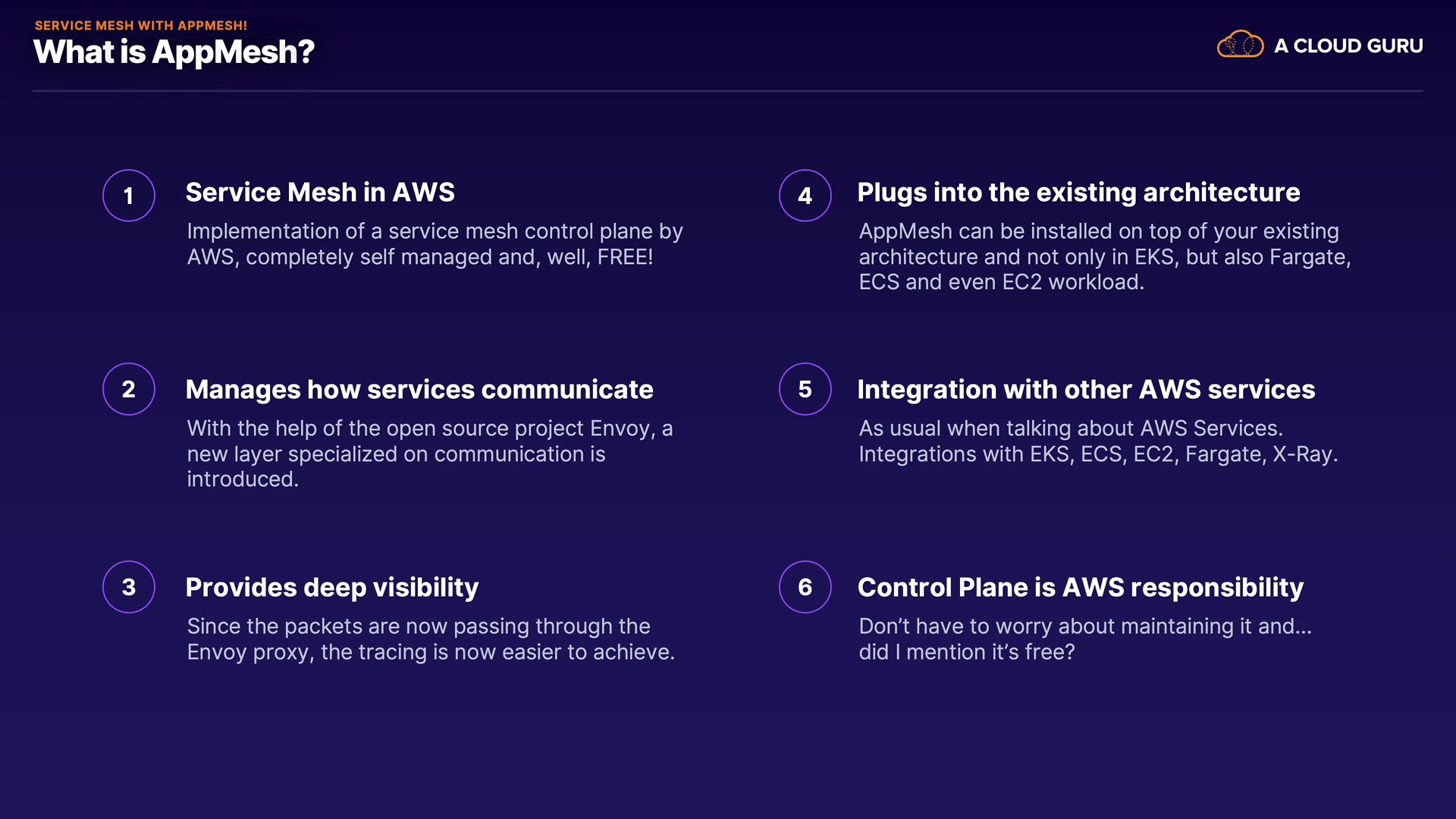This screenshot has width=1456, height=819.
Task: Click the description about Envoy proxy tracing
Action: [x=430, y=639]
